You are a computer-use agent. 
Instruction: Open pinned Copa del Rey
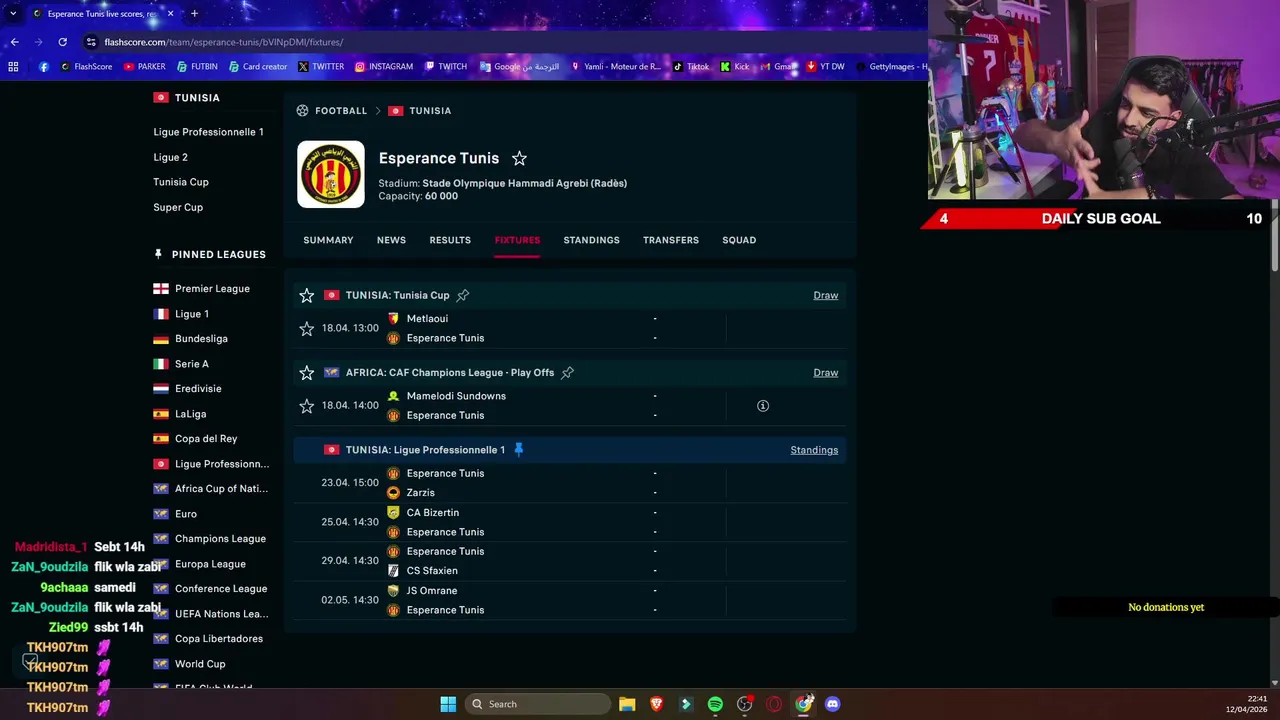click(x=206, y=439)
